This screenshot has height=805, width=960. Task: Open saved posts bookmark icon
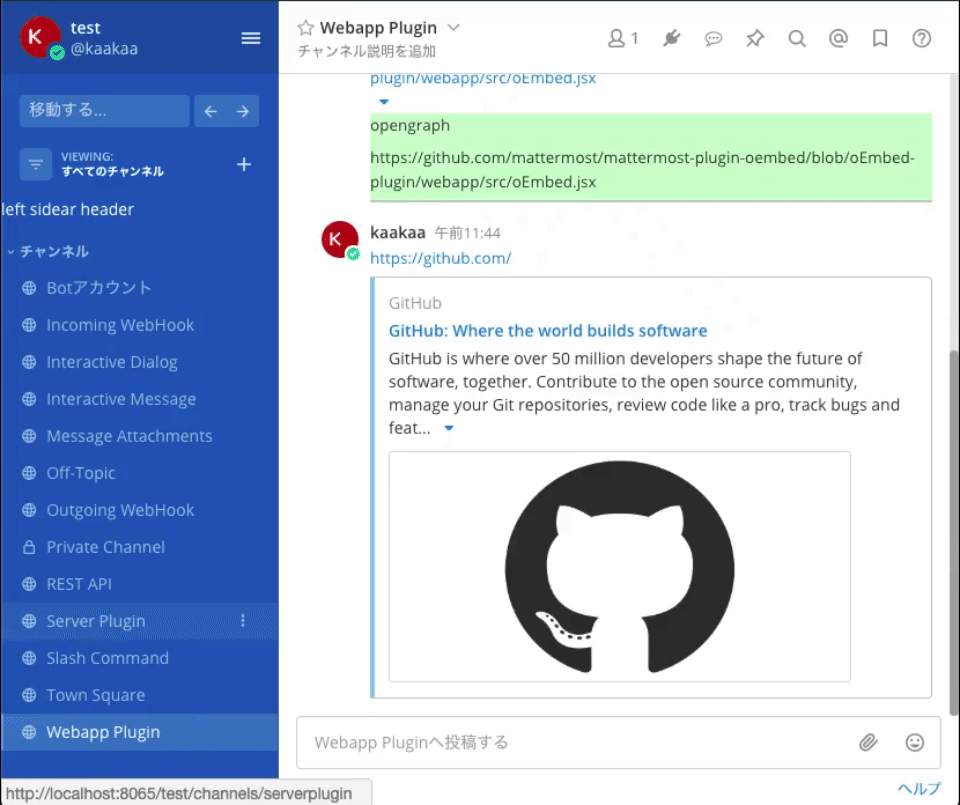click(x=880, y=39)
